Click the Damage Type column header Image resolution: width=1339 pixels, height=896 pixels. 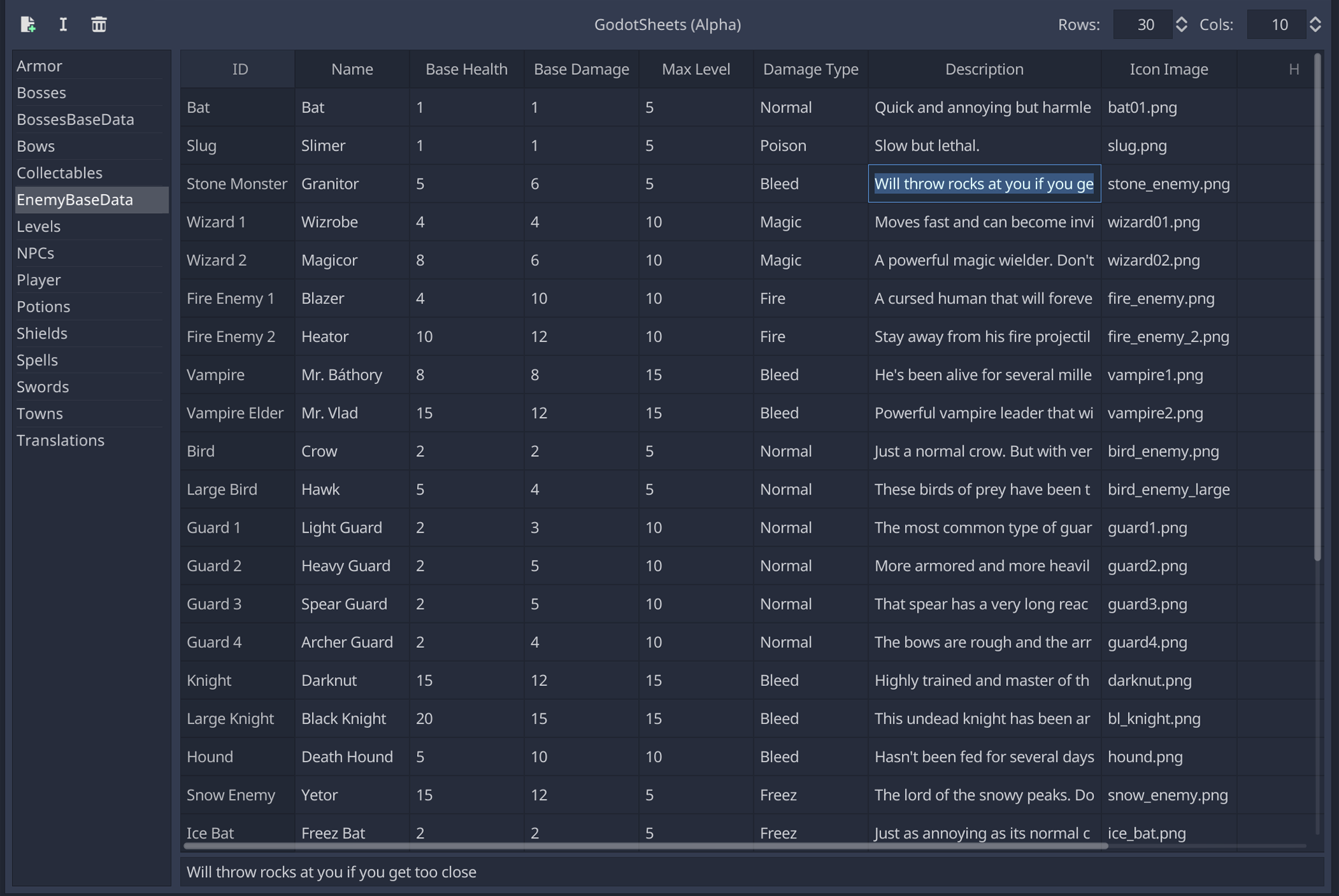pyautogui.click(x=810, y=69)
